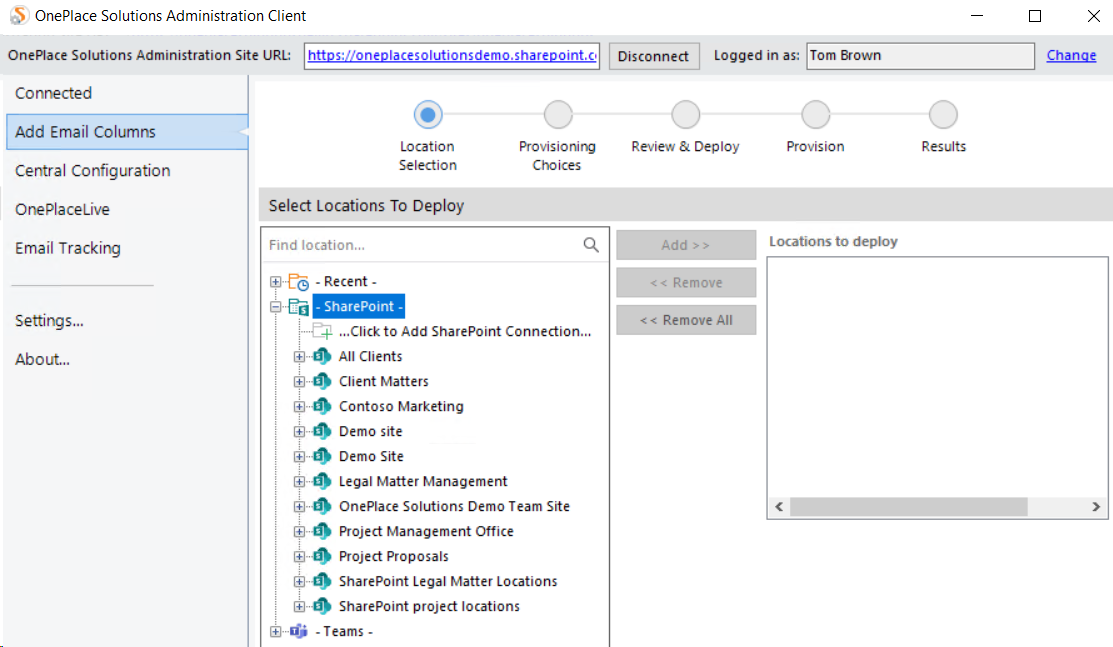1113x647 pixels.
Task: Click the << Remove All button
Action: tap(686, 320)
